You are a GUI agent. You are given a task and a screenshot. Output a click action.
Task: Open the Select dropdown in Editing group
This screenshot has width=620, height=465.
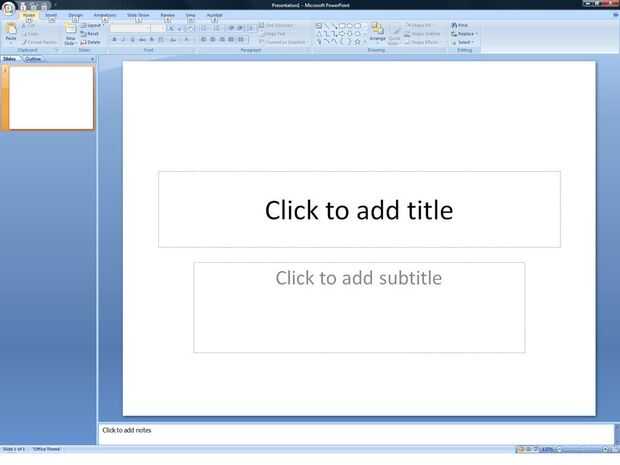tap(463, 42)
